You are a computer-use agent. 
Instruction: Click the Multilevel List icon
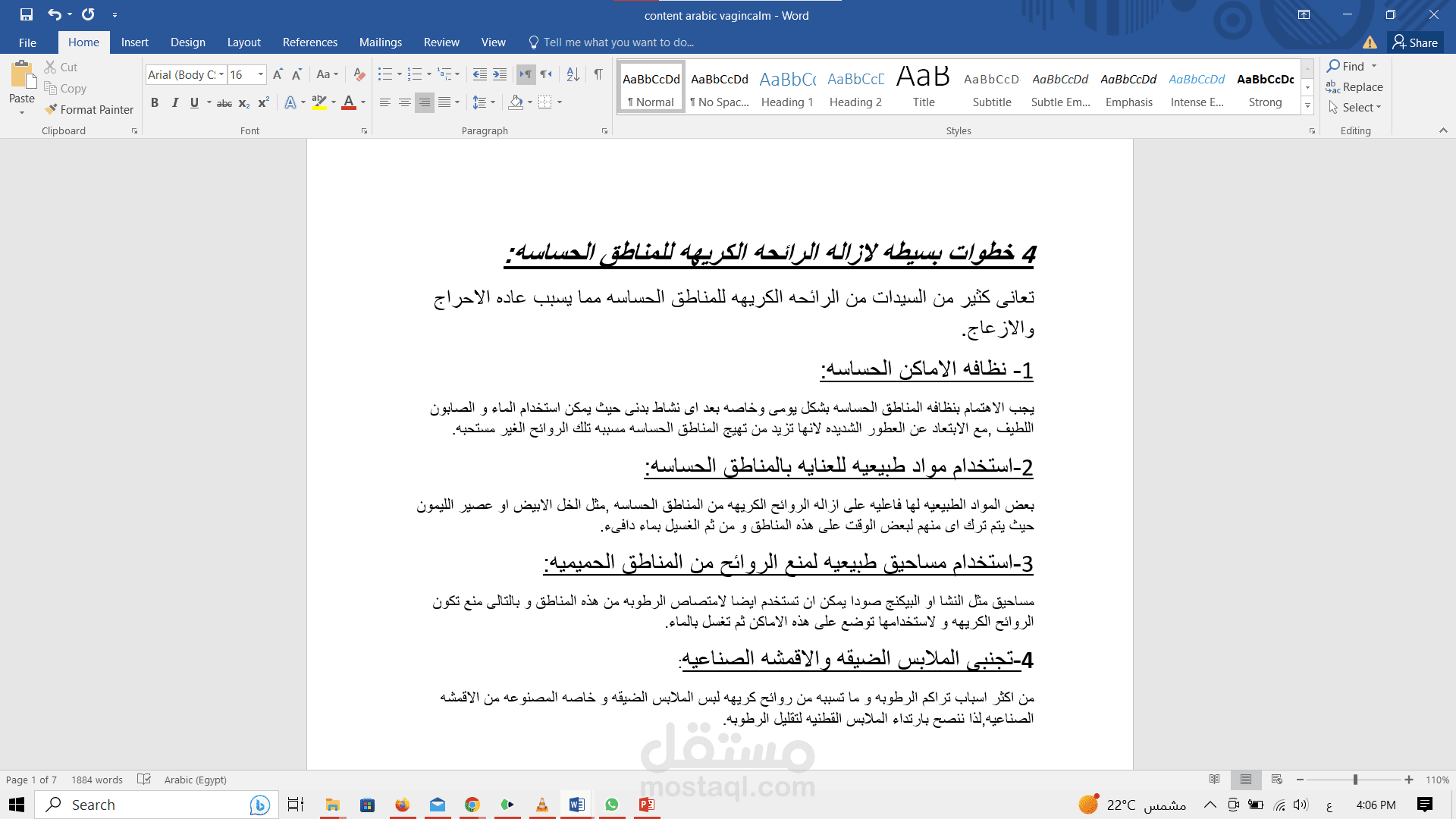pyautogui.click(x=445, y=74)
